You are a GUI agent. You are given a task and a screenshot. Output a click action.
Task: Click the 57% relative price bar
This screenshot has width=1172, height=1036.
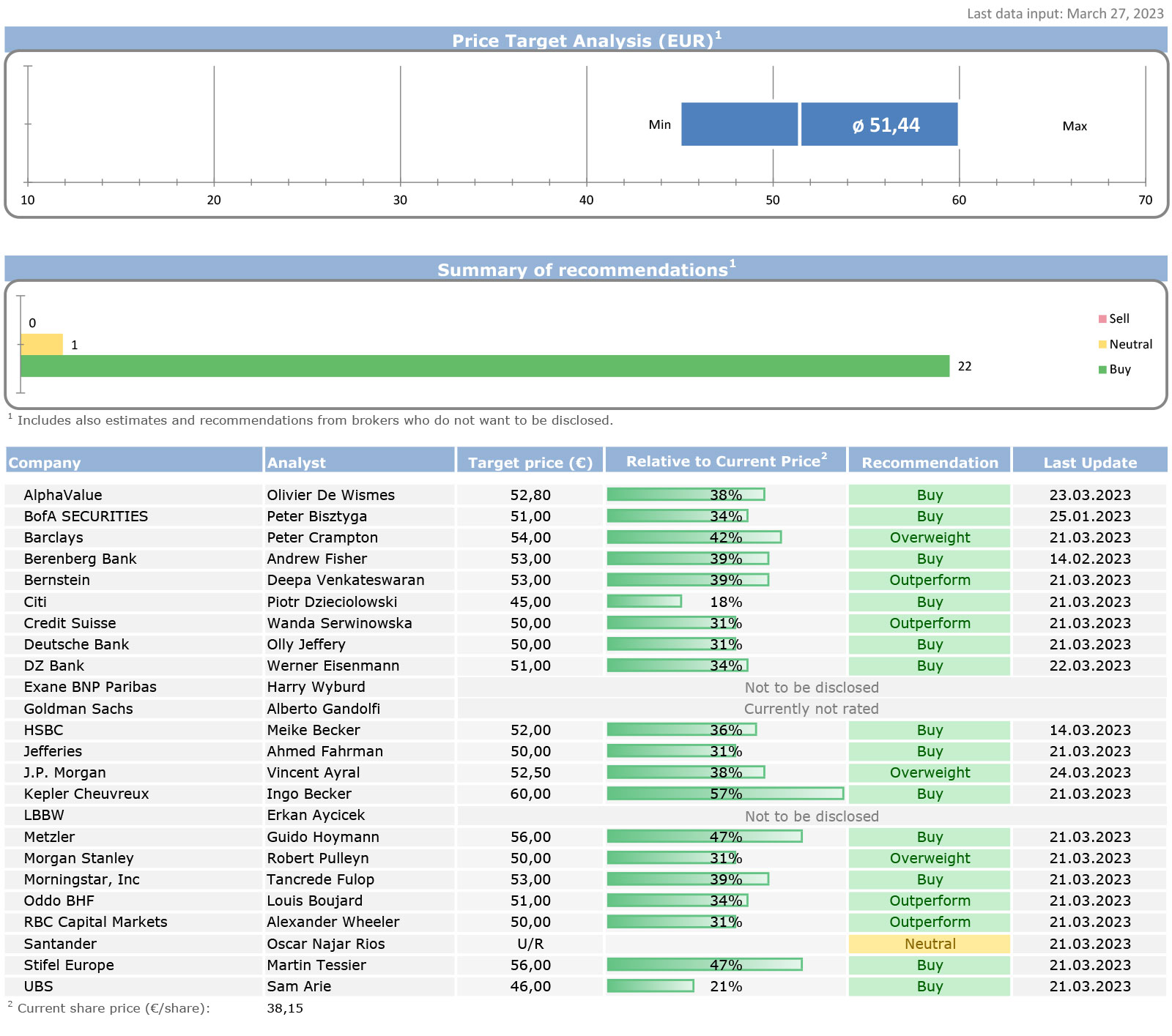pyautogui.click(x=725, y=794)
